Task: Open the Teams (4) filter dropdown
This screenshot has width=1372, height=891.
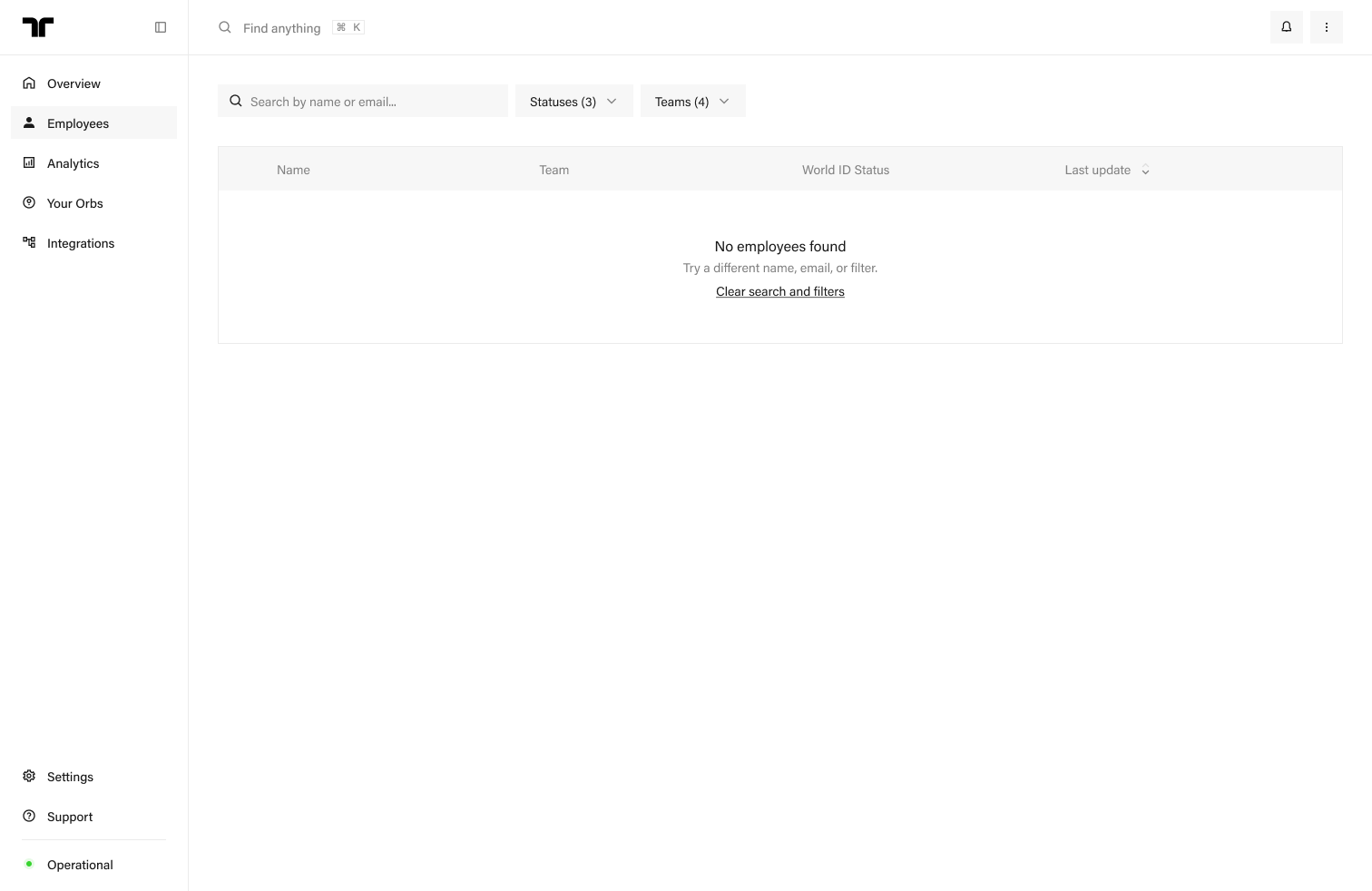Action: pyautogui.click(x=693, y=101)
